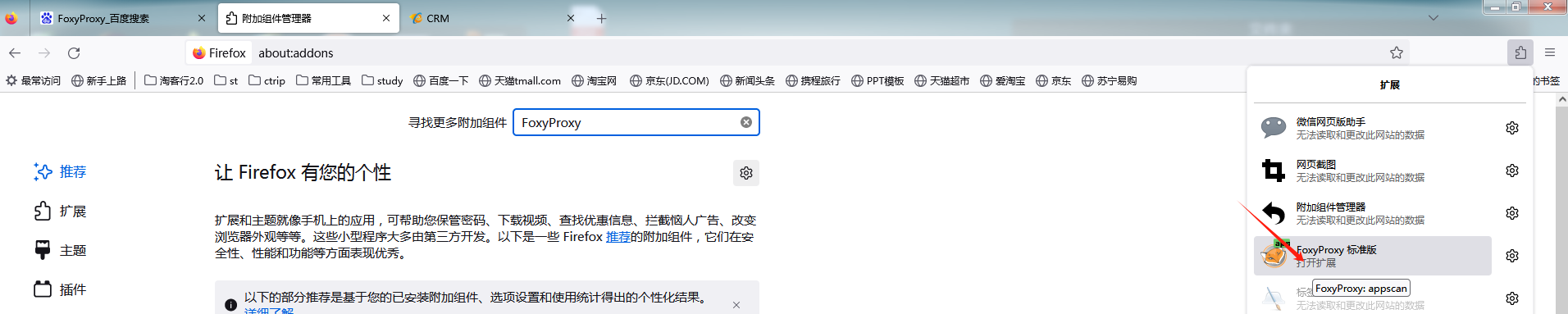Screen dimensions: 1568x314
Task: Open the 淘宝网 bookmark
Action: click(x=595, y=80)
